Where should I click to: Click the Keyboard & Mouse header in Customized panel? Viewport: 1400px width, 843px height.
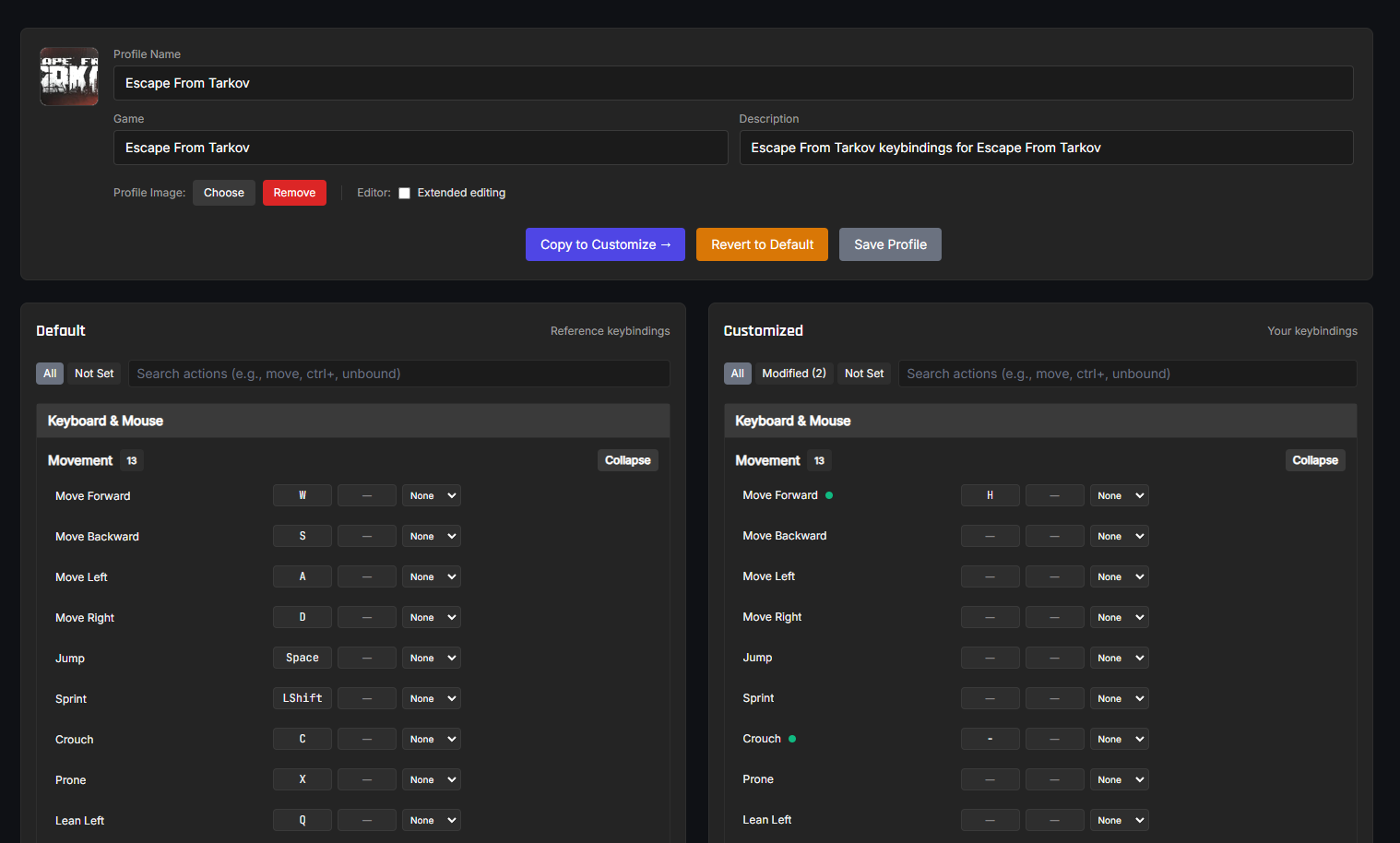1040,421
